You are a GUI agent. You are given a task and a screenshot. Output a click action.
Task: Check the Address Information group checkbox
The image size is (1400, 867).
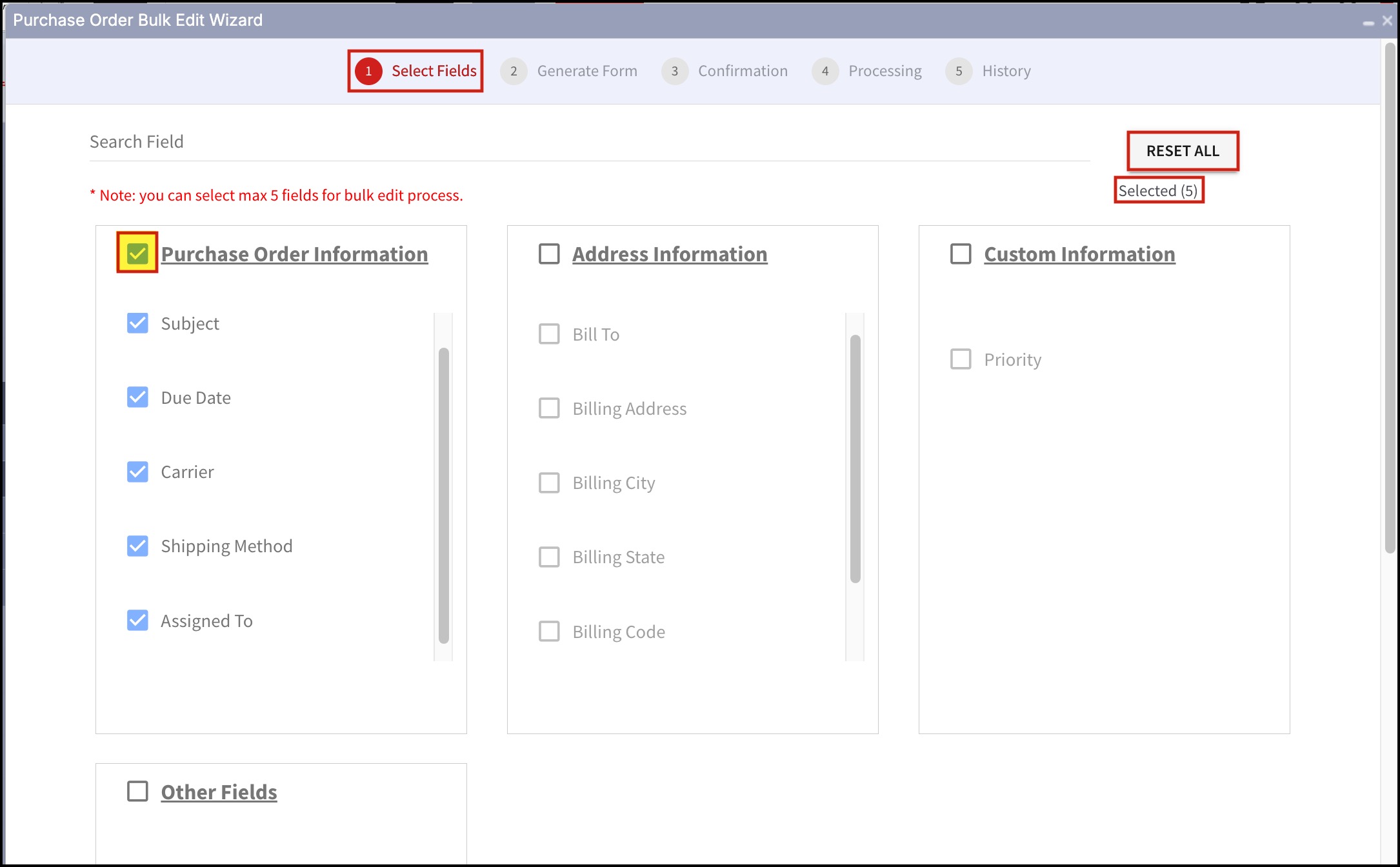(x=549, y=254)
